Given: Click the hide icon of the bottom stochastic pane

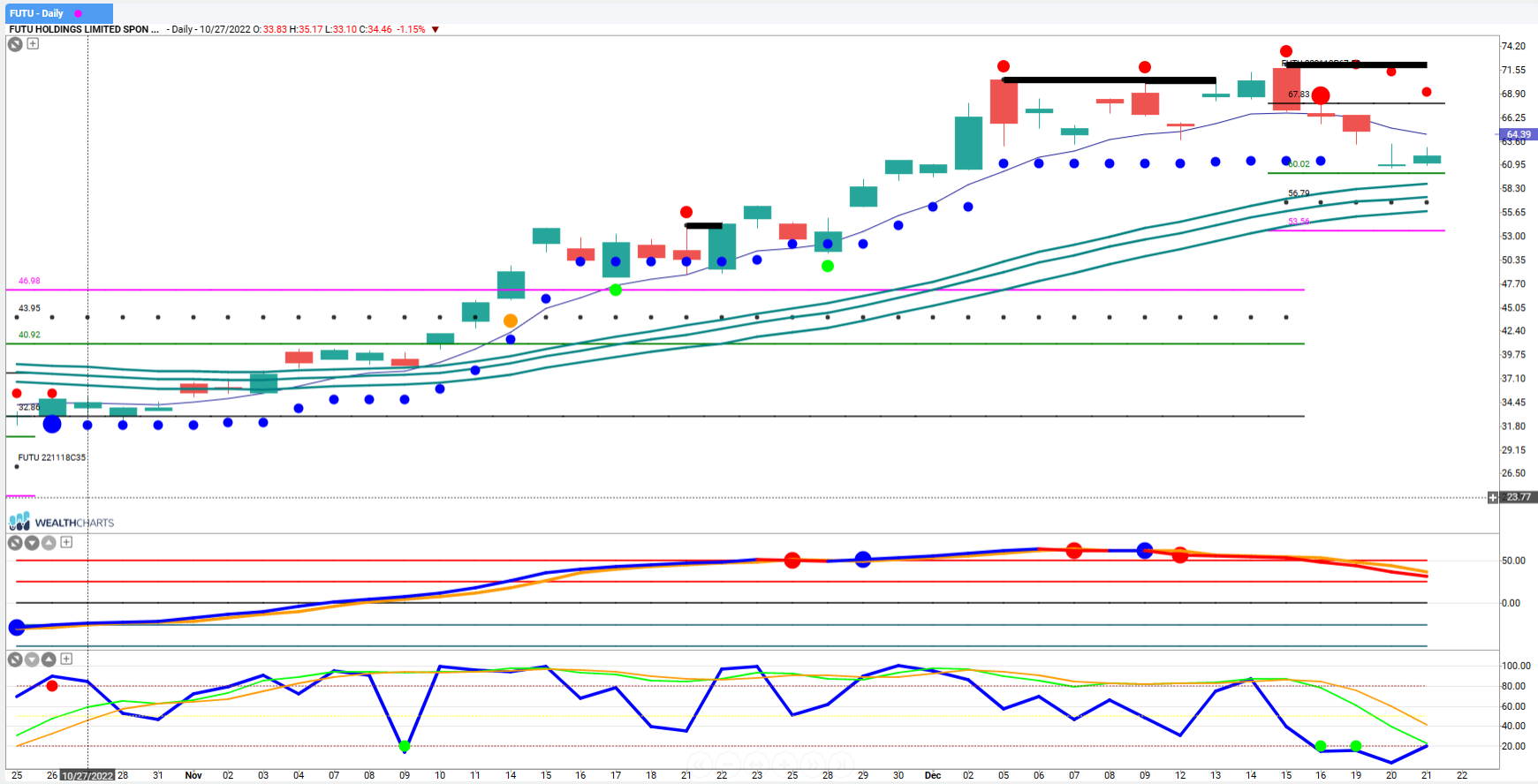Looking at the screenshot, I should (15, 659).
